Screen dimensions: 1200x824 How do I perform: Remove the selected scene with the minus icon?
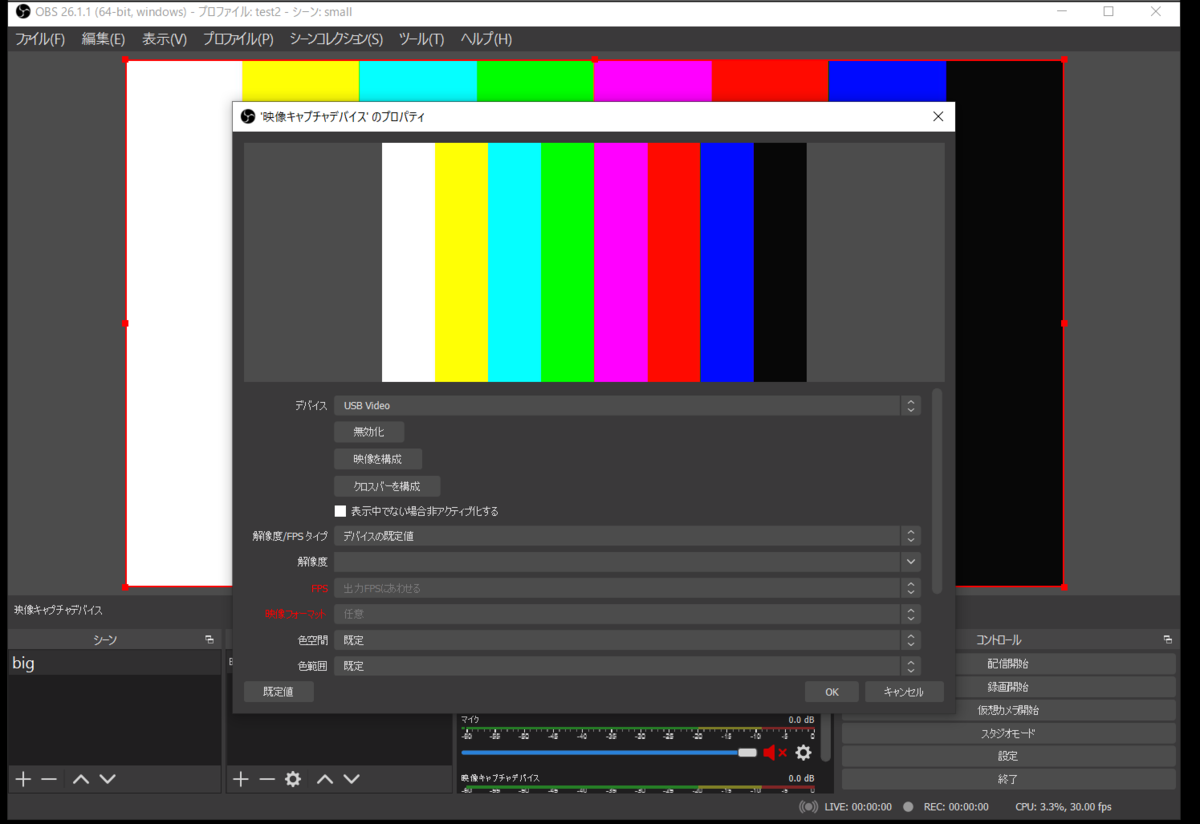(49, 779)
